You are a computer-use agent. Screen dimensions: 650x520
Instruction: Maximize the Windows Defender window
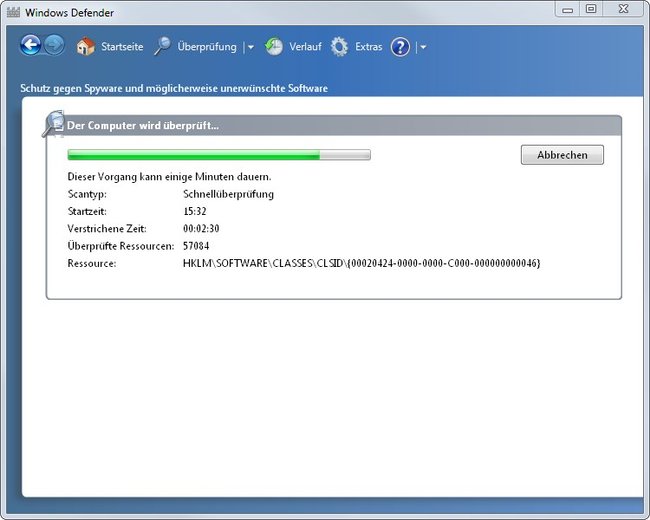(x=591, y=9)
